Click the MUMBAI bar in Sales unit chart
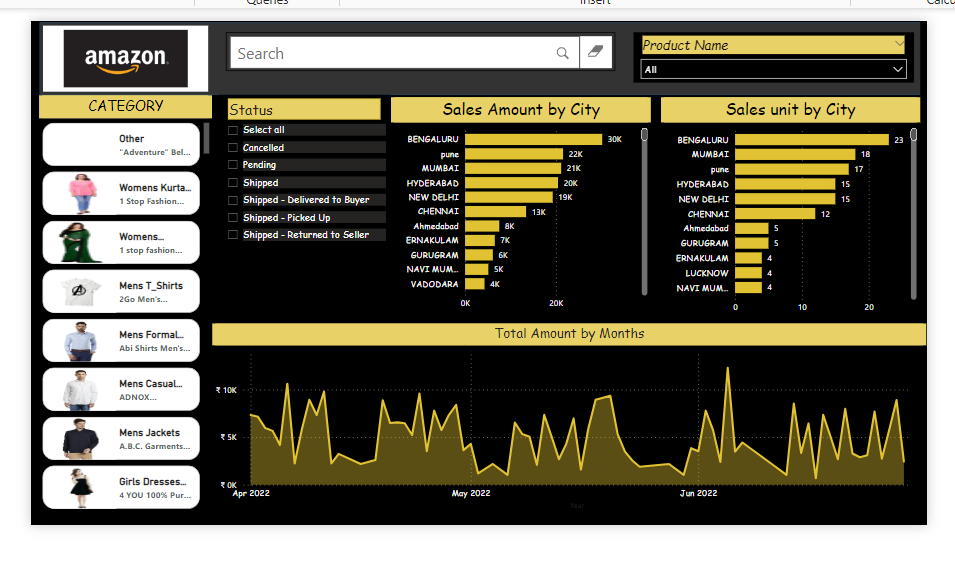Image resolution: width=955 pixels, height=583 pixels. (795, 155)
